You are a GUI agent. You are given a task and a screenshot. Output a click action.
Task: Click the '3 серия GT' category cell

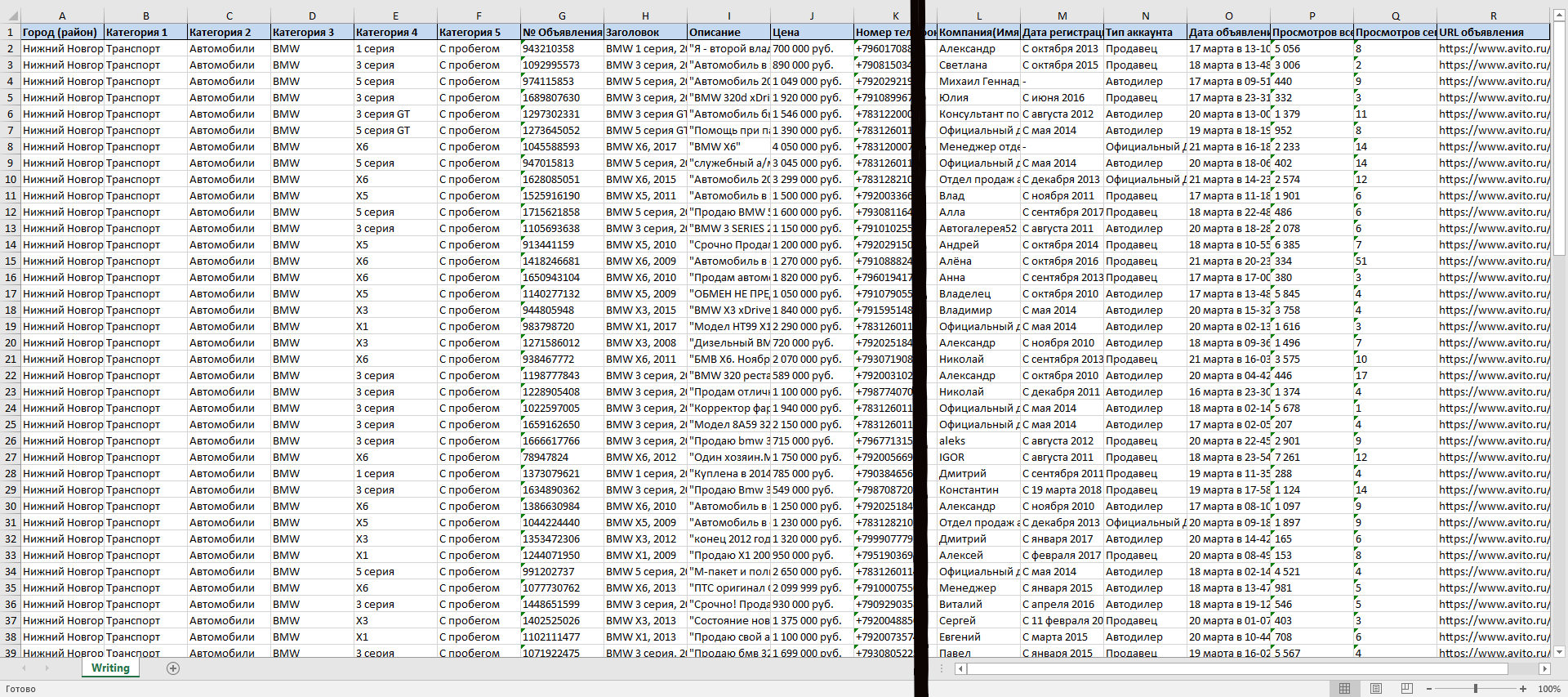pyautogui.click(x=395, y=114)
